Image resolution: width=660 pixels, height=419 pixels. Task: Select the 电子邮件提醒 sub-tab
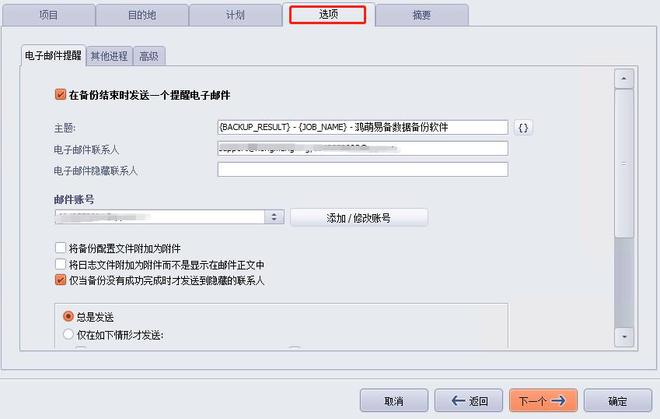(x=53, y=56)
